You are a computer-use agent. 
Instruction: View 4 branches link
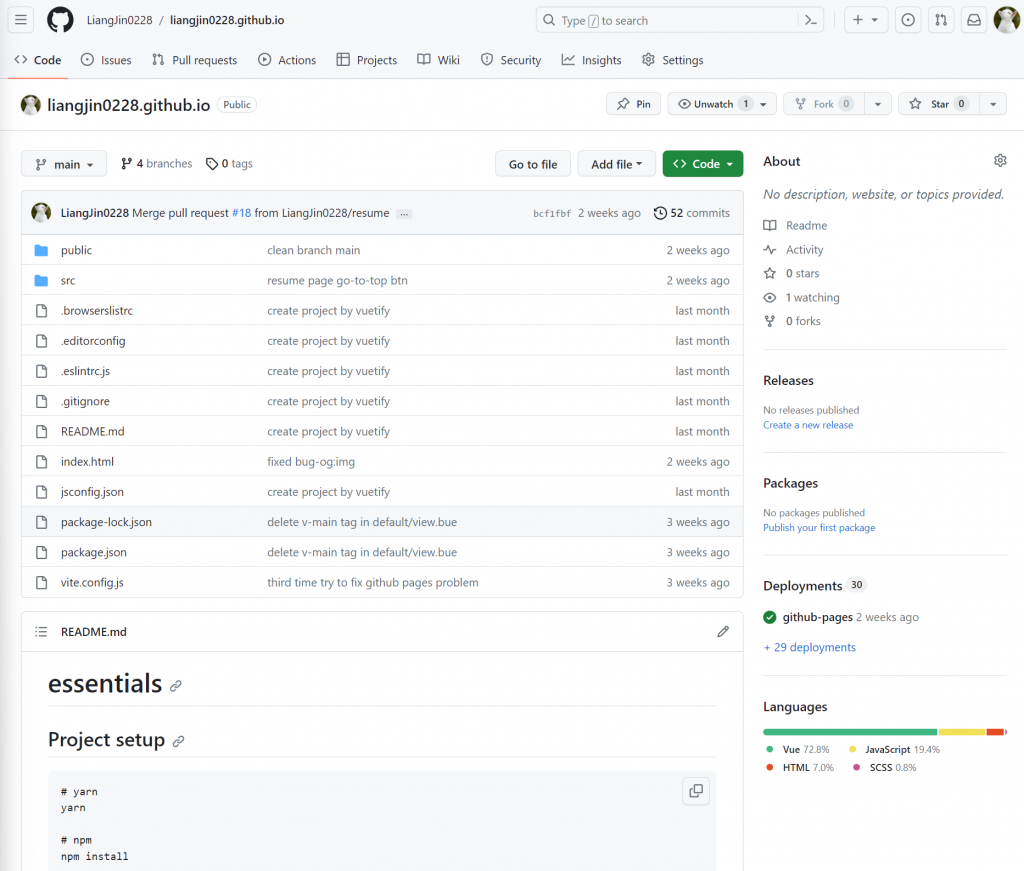click(157, 163)
